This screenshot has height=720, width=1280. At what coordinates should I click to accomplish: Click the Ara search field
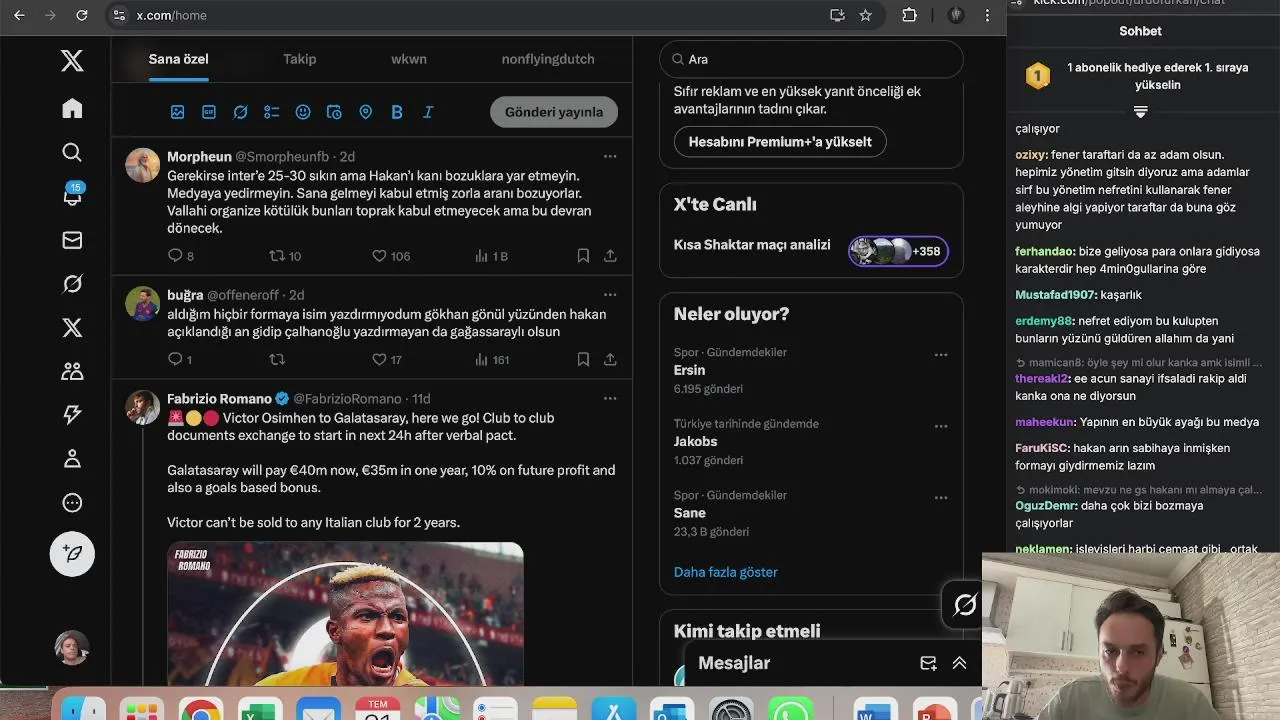(x=811, y=59)
